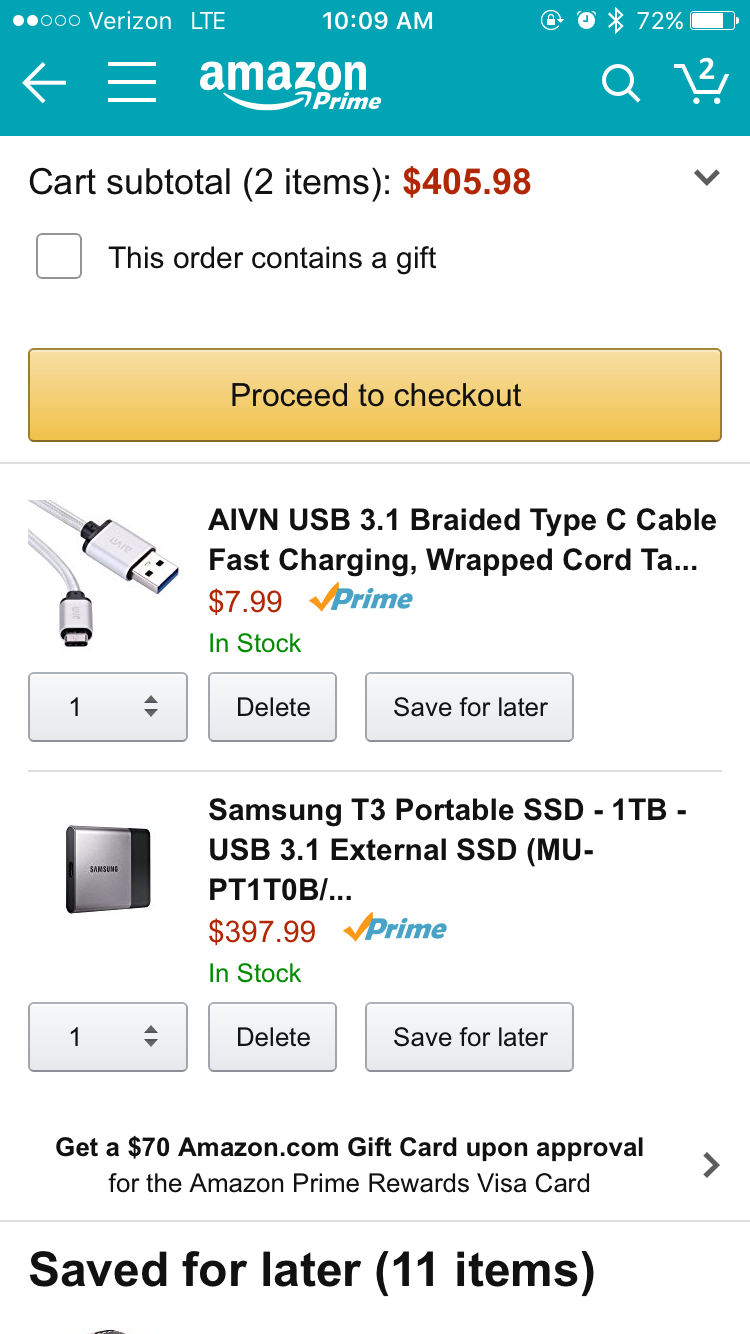
Task: Open the shopping cart icon
Action: [x=701, y=81]
